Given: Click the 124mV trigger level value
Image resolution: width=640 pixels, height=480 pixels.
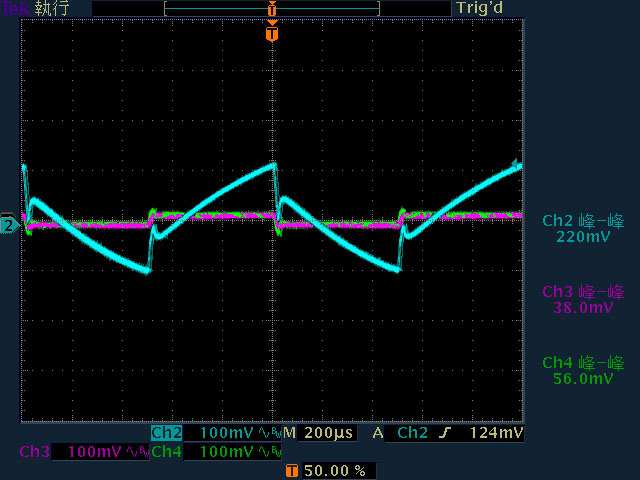Looking at the screenshot, I should (496, 433).
